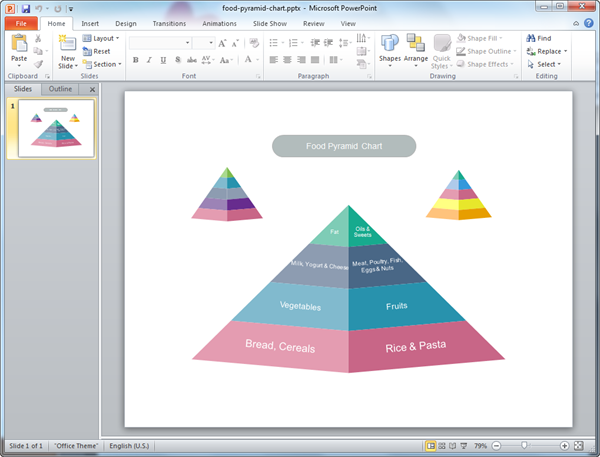Click the Decrease List Level icon

315,42
